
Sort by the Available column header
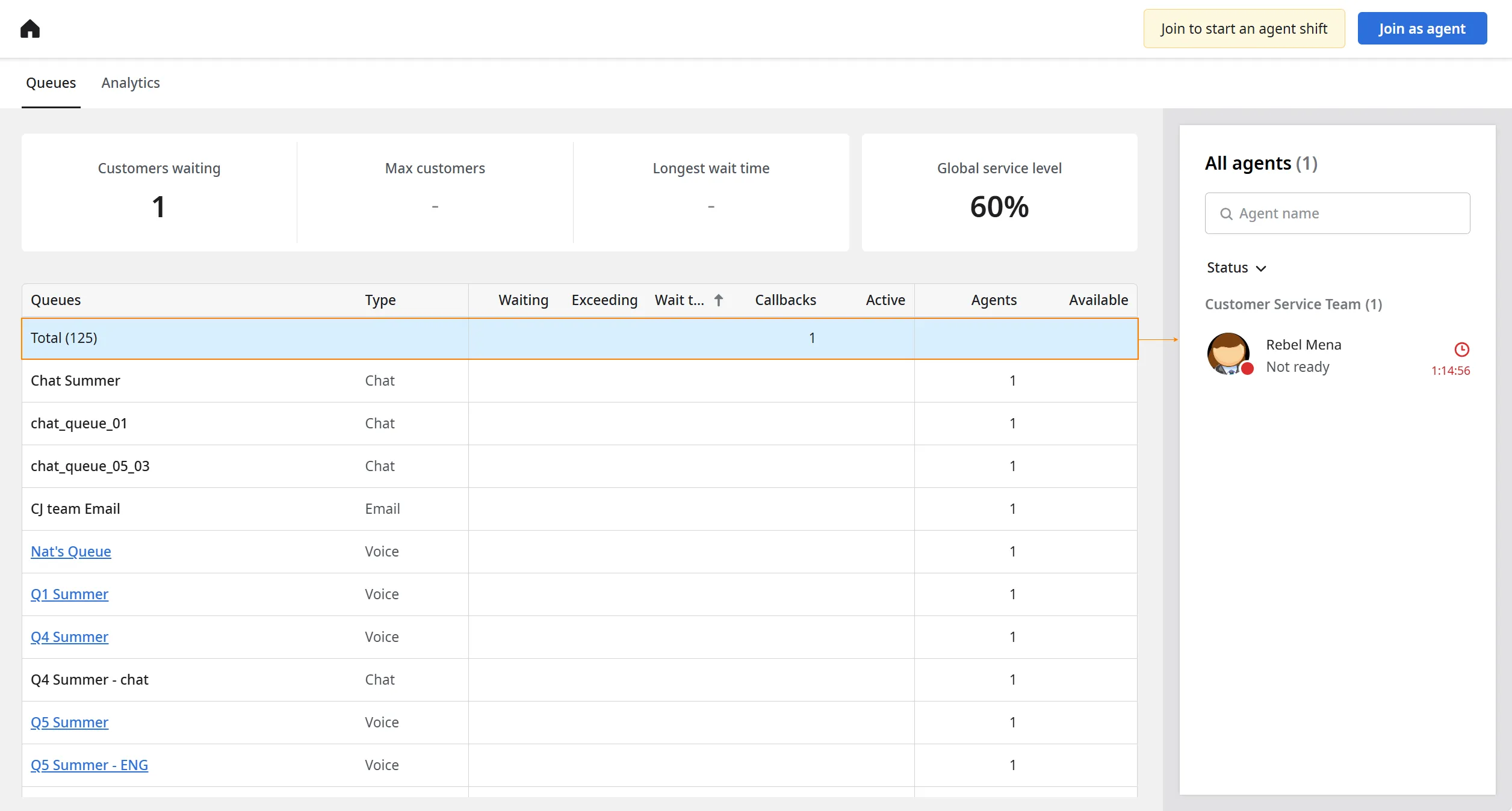click(x=1098, y=300)
